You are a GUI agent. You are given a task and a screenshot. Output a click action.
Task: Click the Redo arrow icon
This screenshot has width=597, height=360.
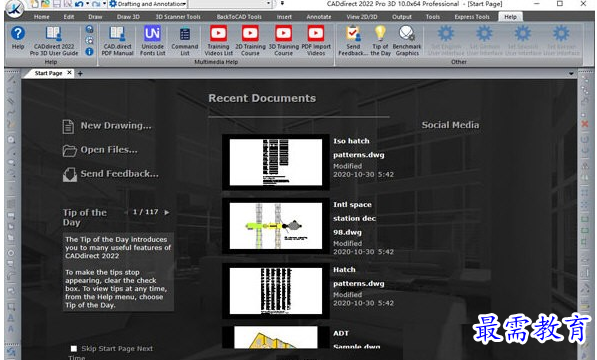tap(96, 4)
